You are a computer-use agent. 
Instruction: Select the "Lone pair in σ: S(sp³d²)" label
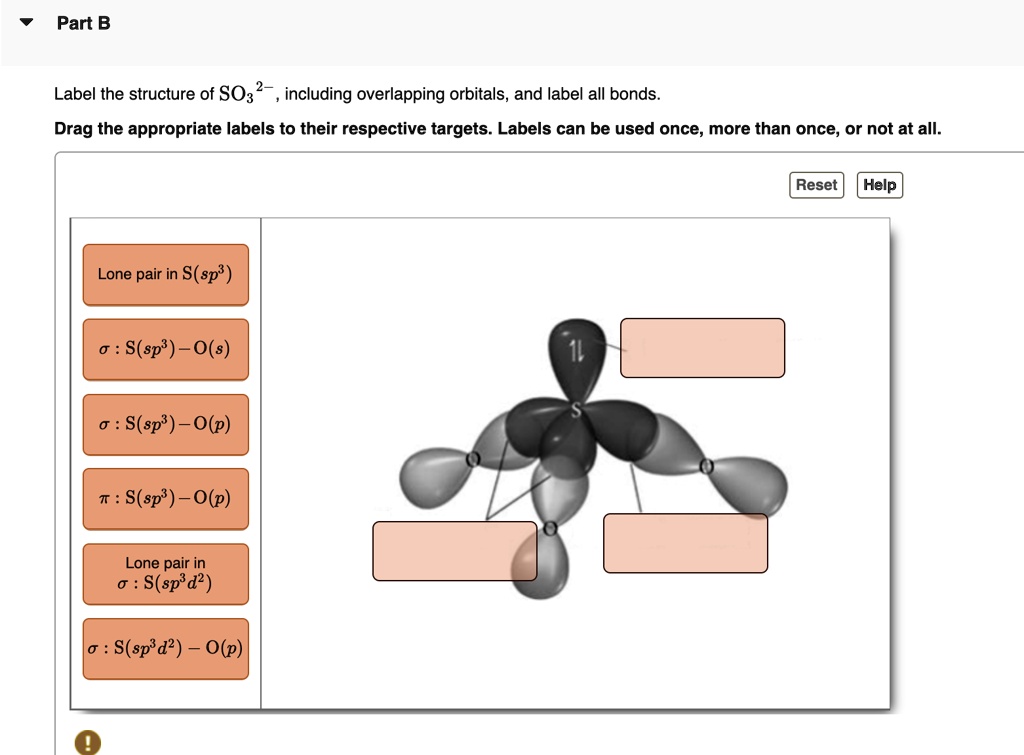[x=165, y=573]
